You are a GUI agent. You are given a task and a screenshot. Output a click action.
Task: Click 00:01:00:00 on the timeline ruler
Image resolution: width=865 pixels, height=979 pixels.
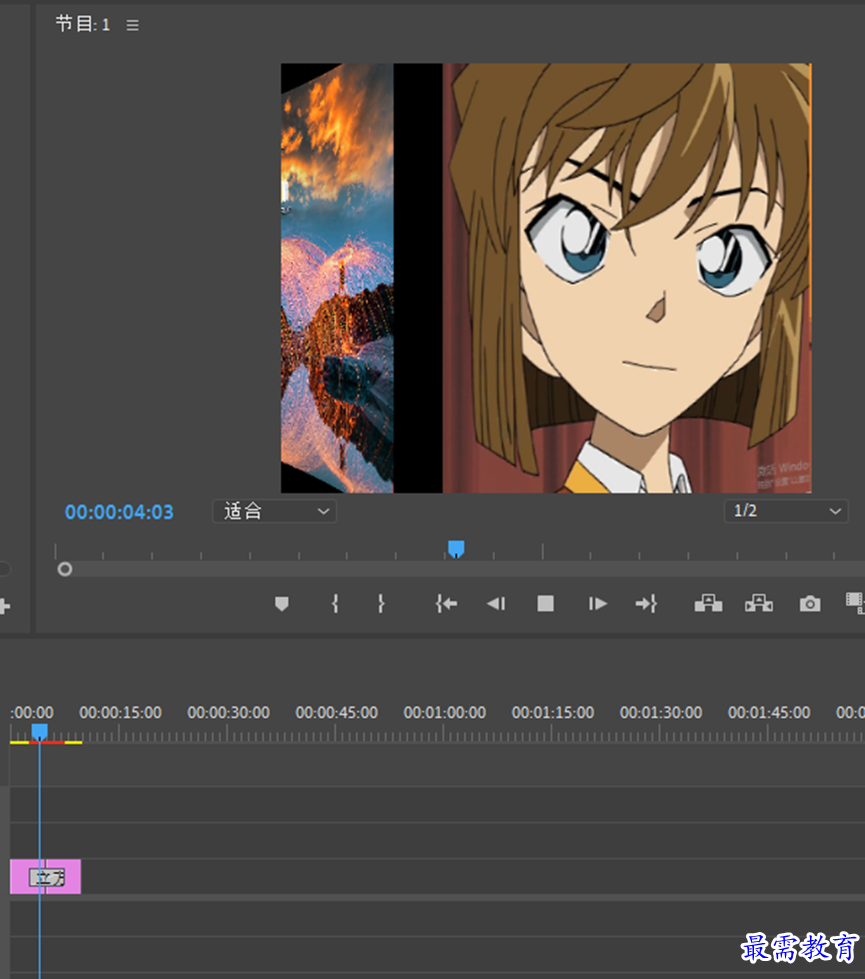click(x=445, y=712)
